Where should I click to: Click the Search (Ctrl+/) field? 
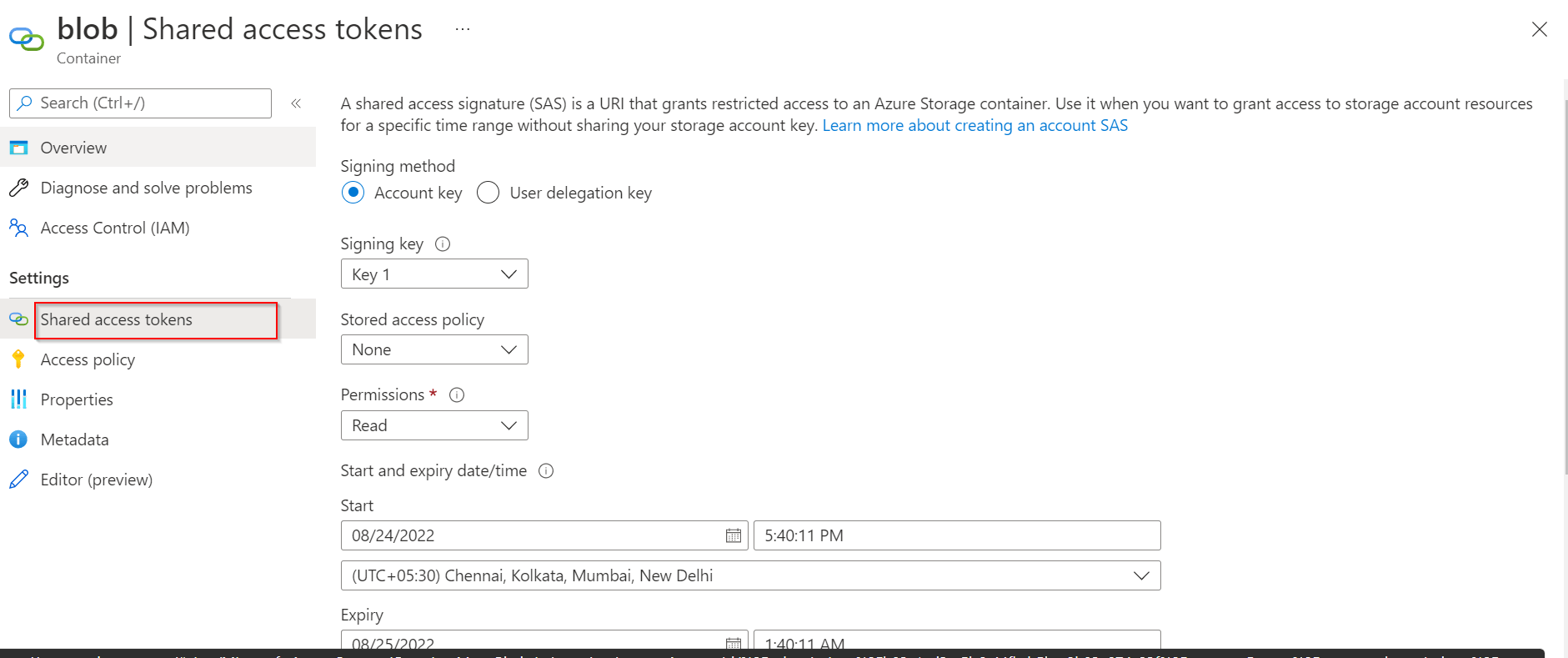140,103
